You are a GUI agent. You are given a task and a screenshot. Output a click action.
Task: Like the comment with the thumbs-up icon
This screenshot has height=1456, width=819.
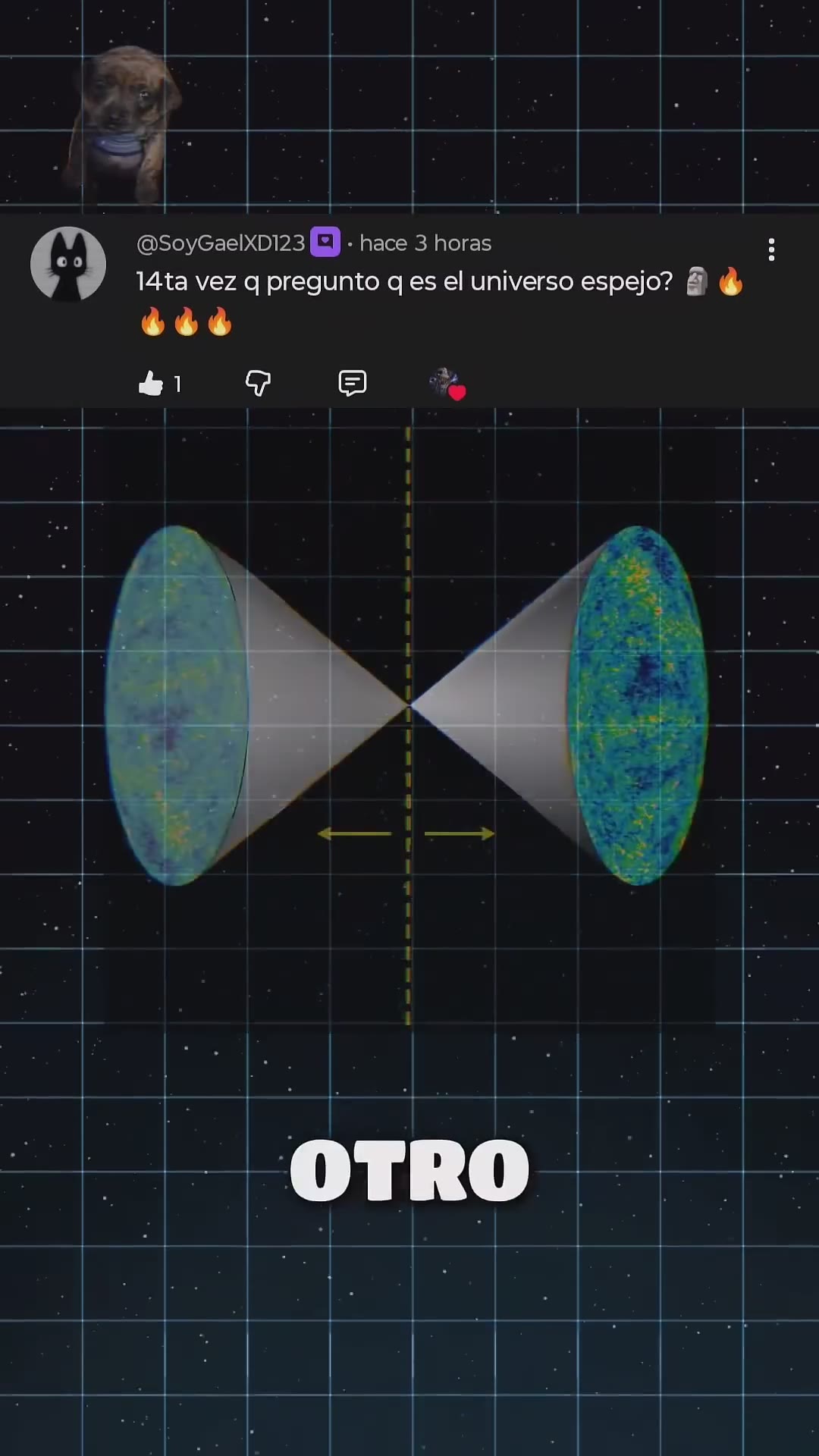click(151, 384)
